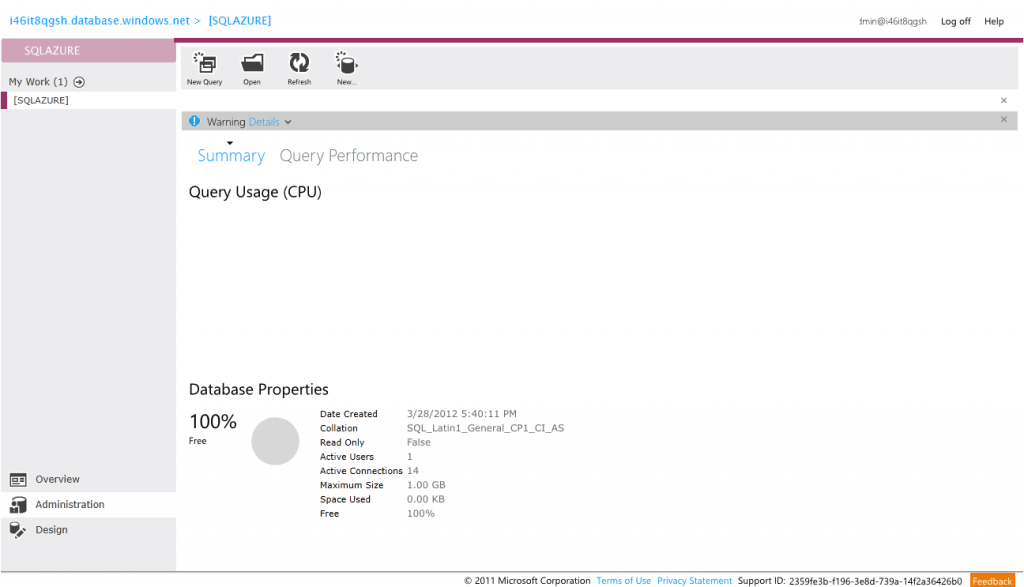Close the empty message bar above the warning
The image size is (1024, 587).
click(x=1004, y=101)
